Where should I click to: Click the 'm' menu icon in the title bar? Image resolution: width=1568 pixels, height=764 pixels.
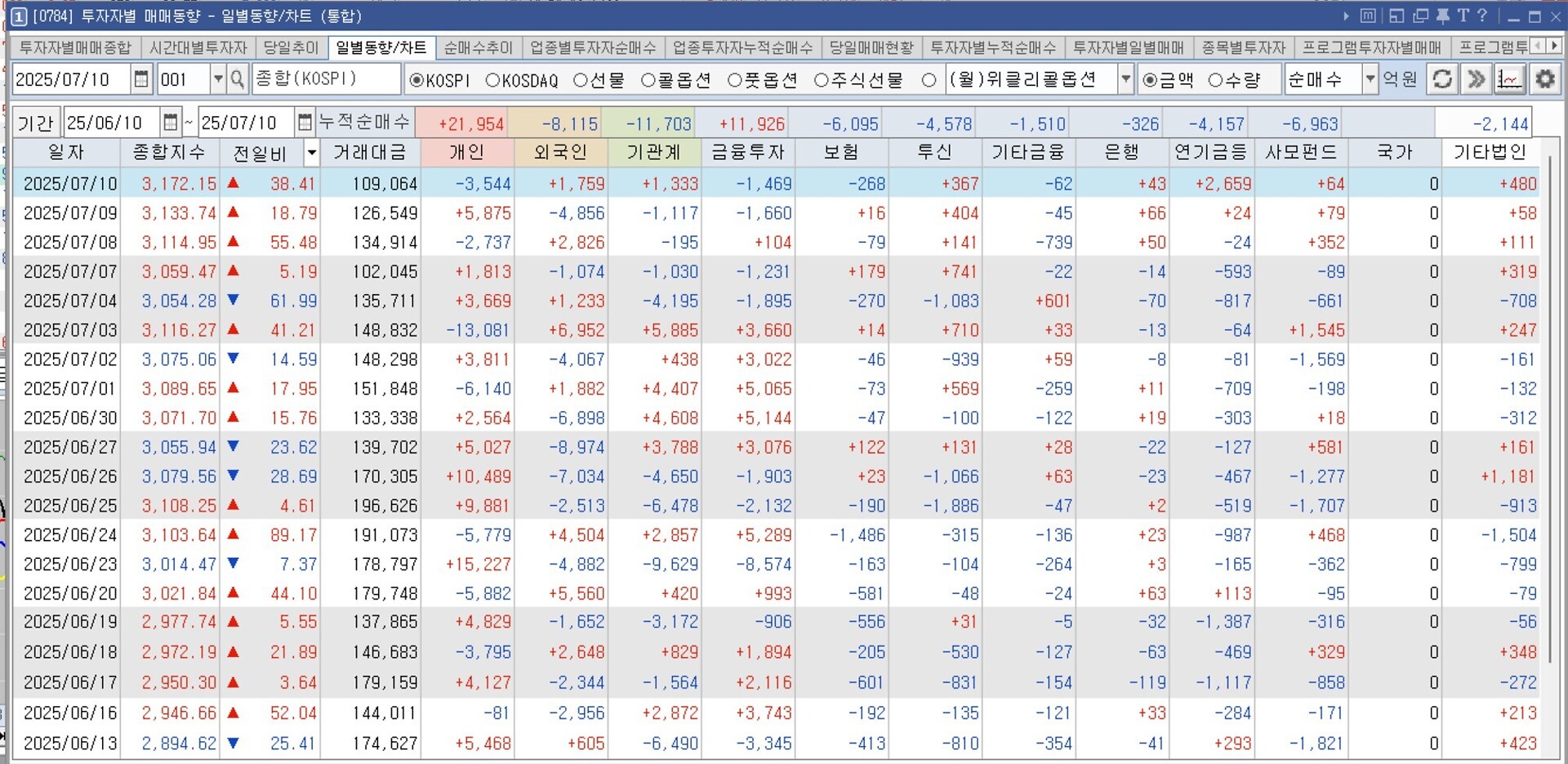(1368, 16)
